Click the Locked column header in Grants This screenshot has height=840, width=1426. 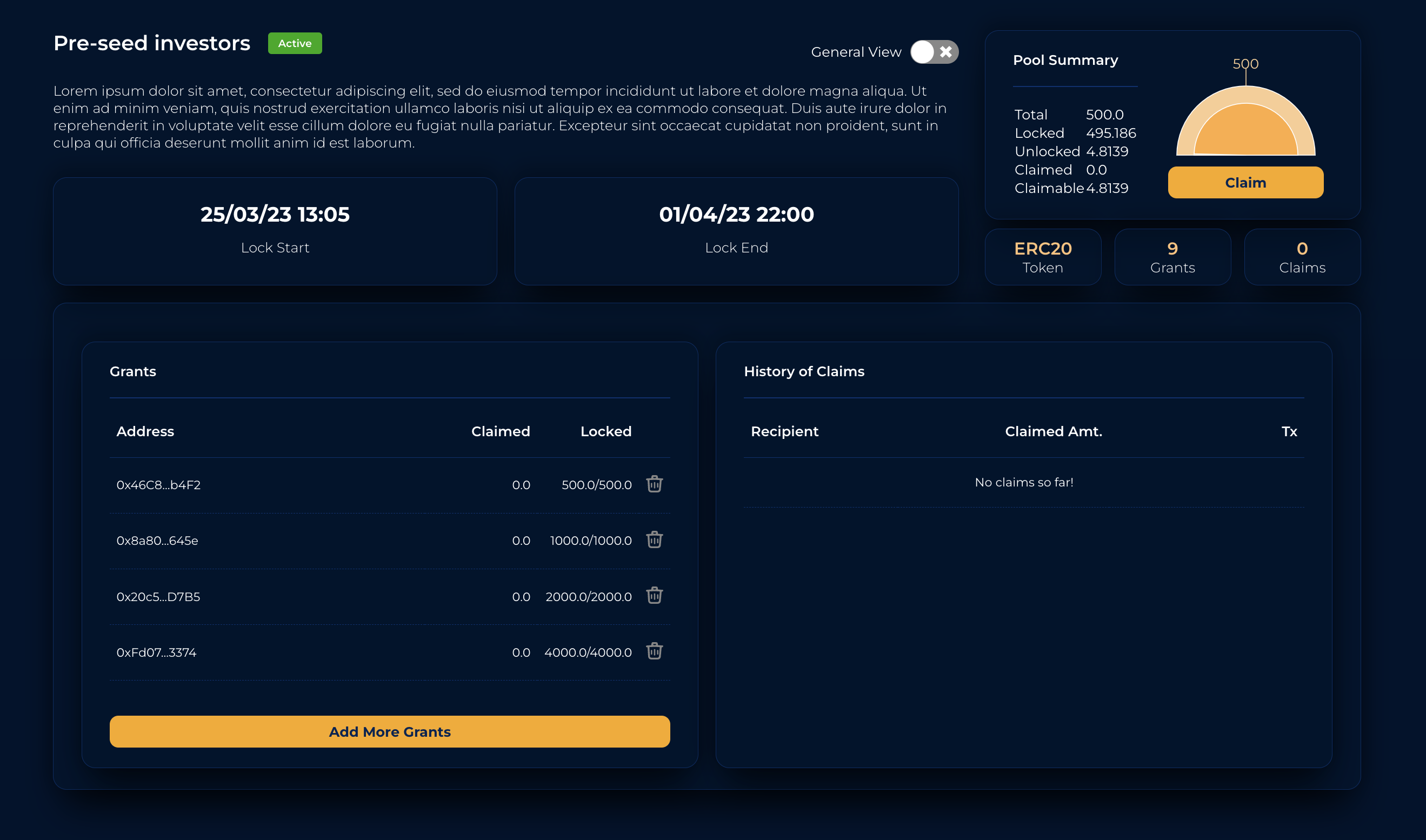tap(605, 431)
